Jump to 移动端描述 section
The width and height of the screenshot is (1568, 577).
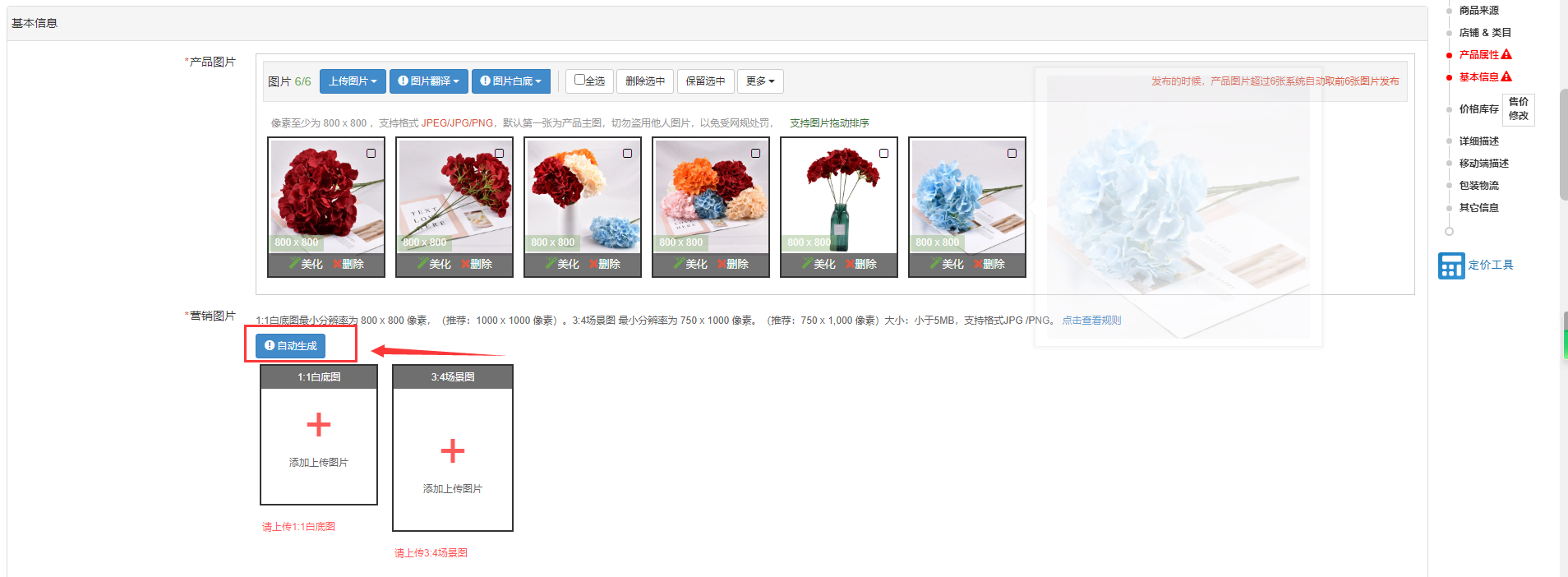pos(1484,164)
